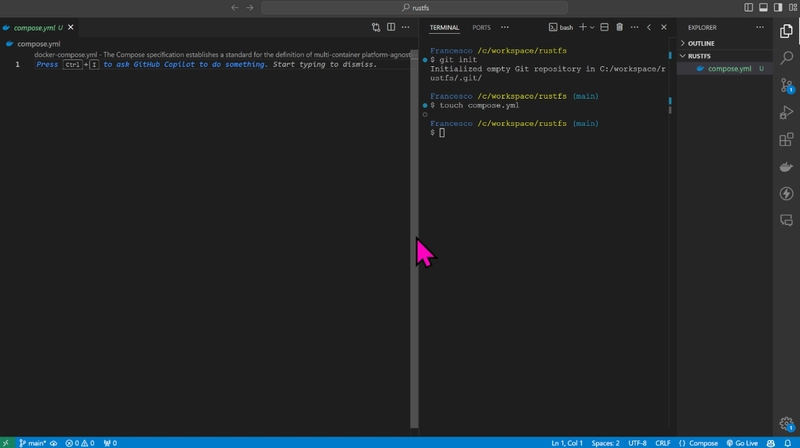Open changes compare icon in editor toolbar

click(376, 28)
